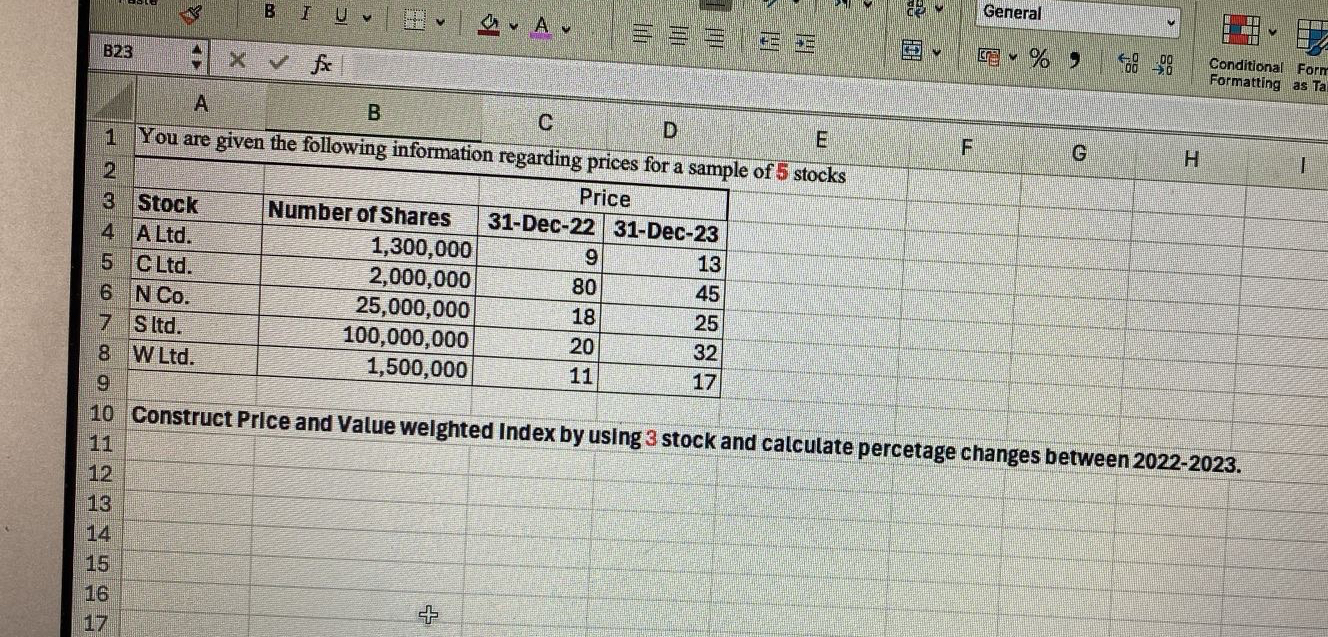Toggle Merge and Center
The image size is (1328, 637).
coord(912,50)
